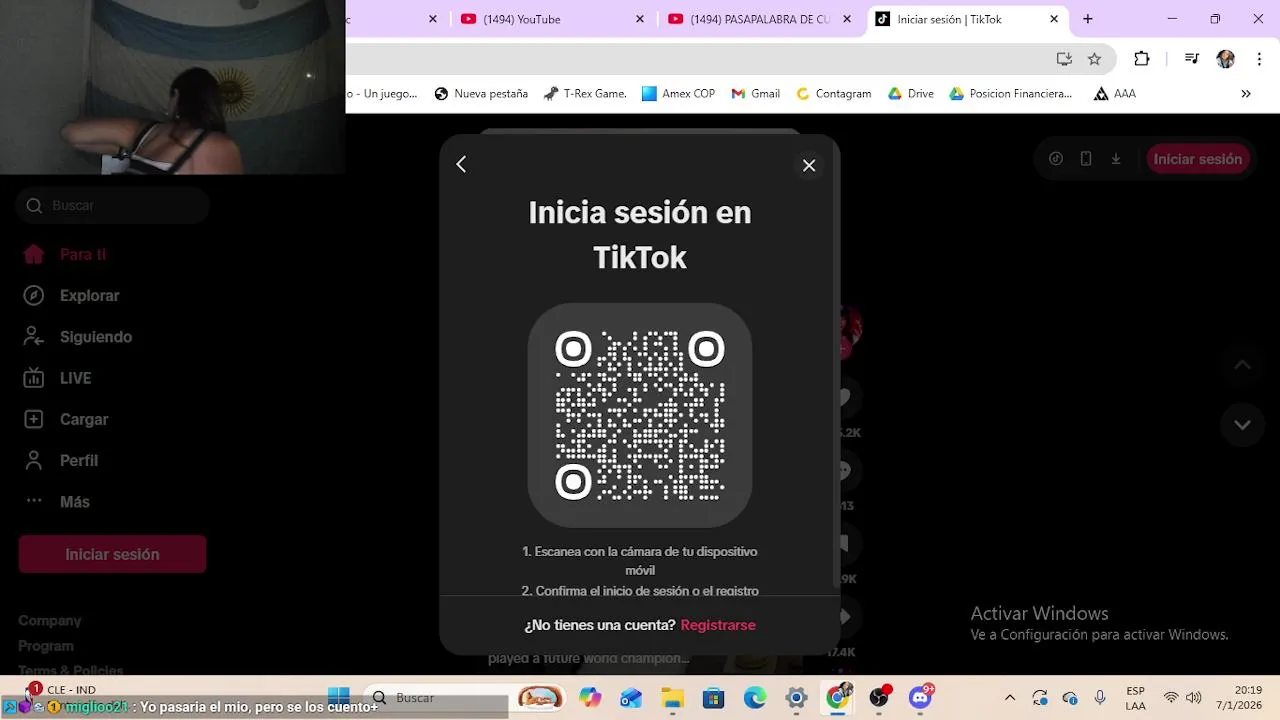Open the Posicion Financiera bookmark
Viewport: 1280px width, 720px height.
(x=1010, y=93)
